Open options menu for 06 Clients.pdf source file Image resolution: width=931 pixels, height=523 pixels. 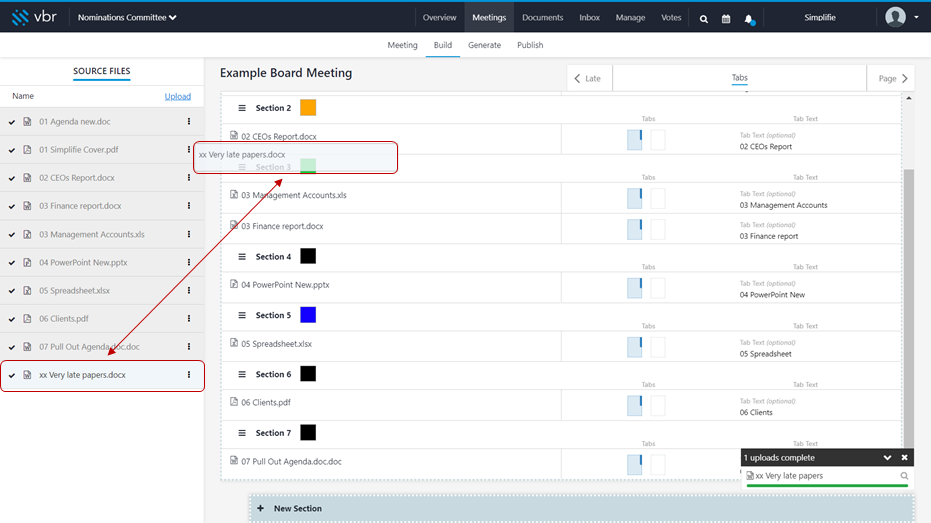pyautogui.click(x=189, y=318)
